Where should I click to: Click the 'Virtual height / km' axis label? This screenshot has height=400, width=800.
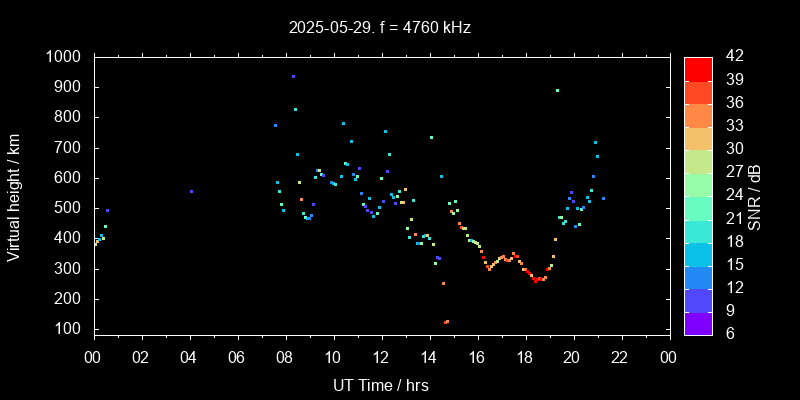(x=14, y=195)
